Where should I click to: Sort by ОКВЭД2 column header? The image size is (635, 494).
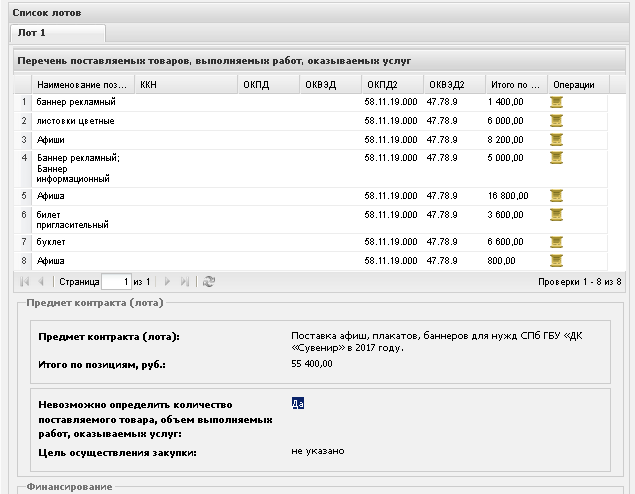coord(455,85)
